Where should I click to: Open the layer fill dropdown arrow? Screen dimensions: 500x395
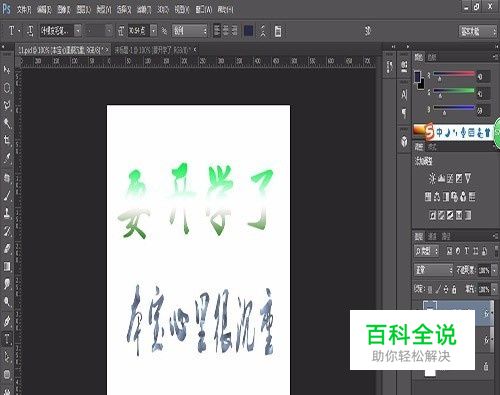click(494, 289)
